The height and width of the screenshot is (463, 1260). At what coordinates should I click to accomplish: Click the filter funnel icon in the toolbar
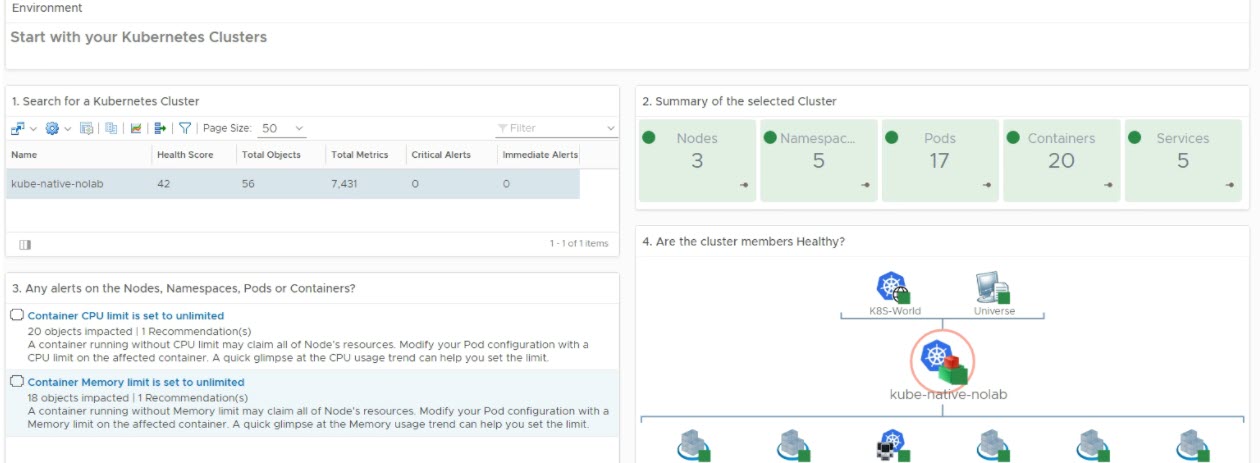point(185,128)
